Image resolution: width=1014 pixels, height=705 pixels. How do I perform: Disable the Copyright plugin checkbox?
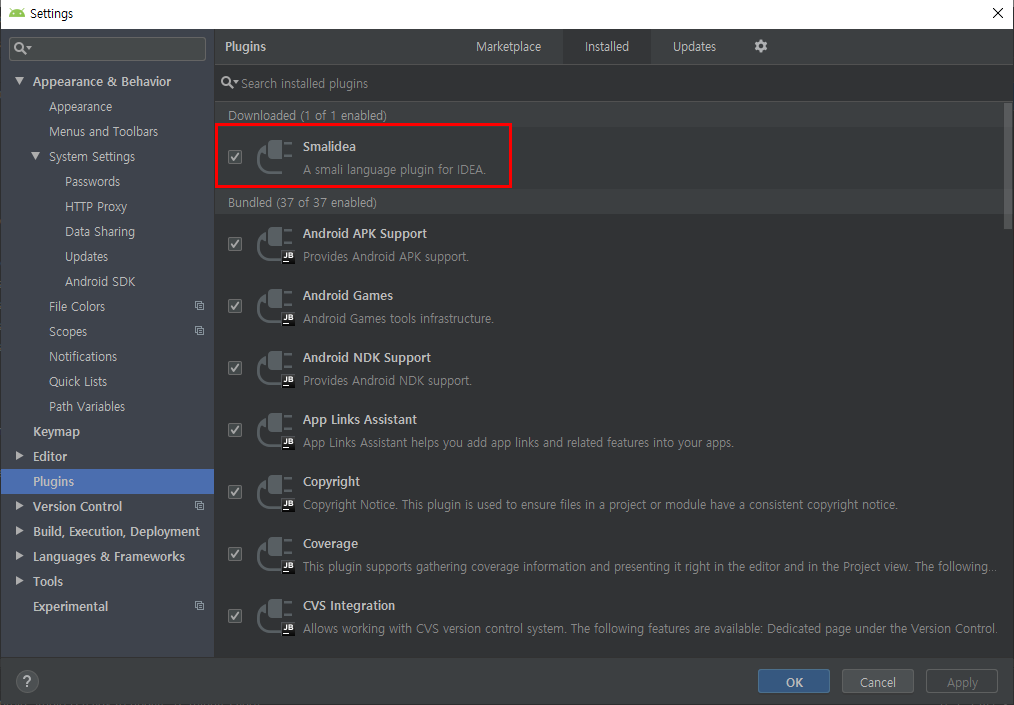tap(235, 492)
